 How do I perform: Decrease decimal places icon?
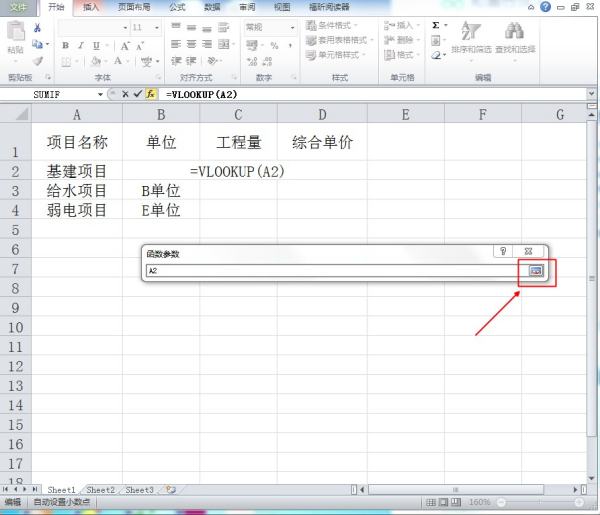point(267,61)
